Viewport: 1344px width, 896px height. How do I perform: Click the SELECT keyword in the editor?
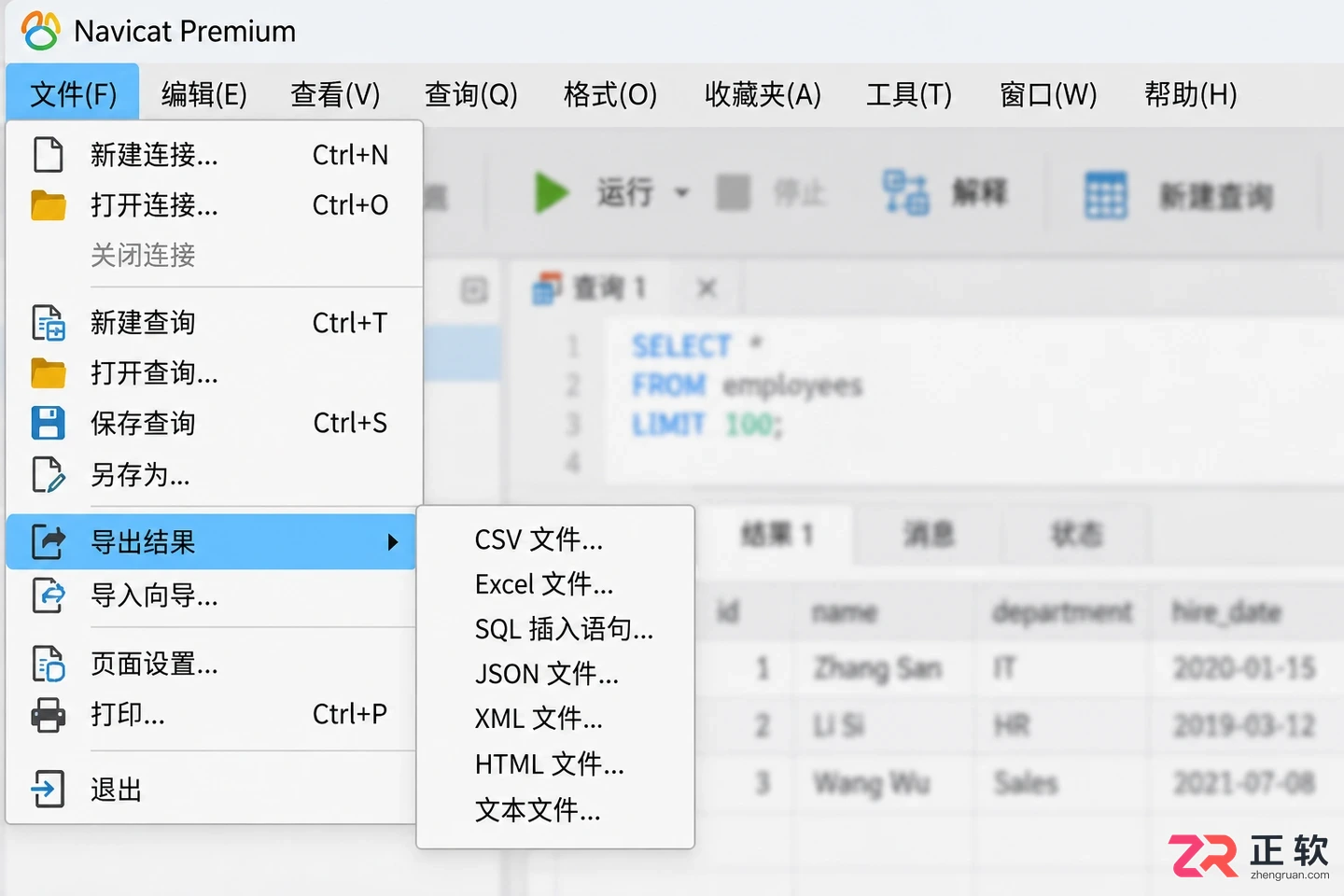(681, 346)
